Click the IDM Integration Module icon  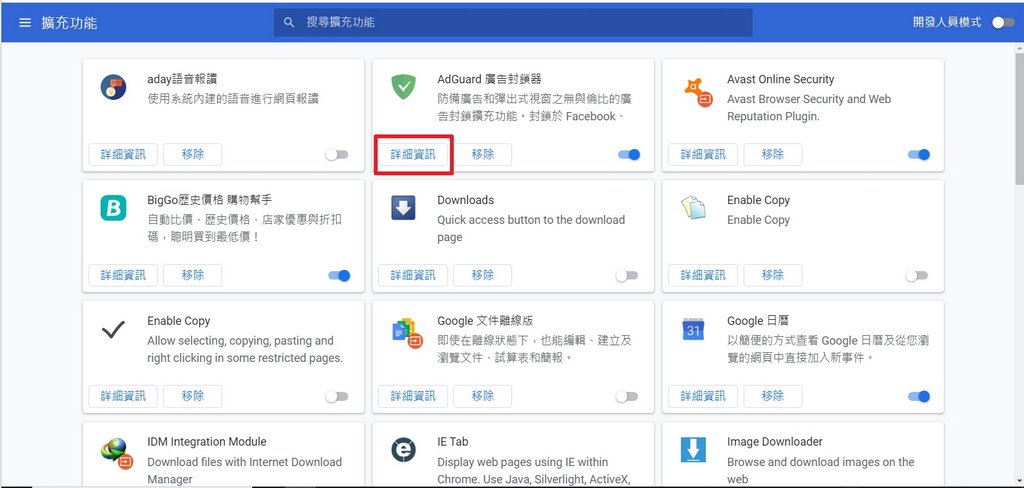[x=117, y=455]
